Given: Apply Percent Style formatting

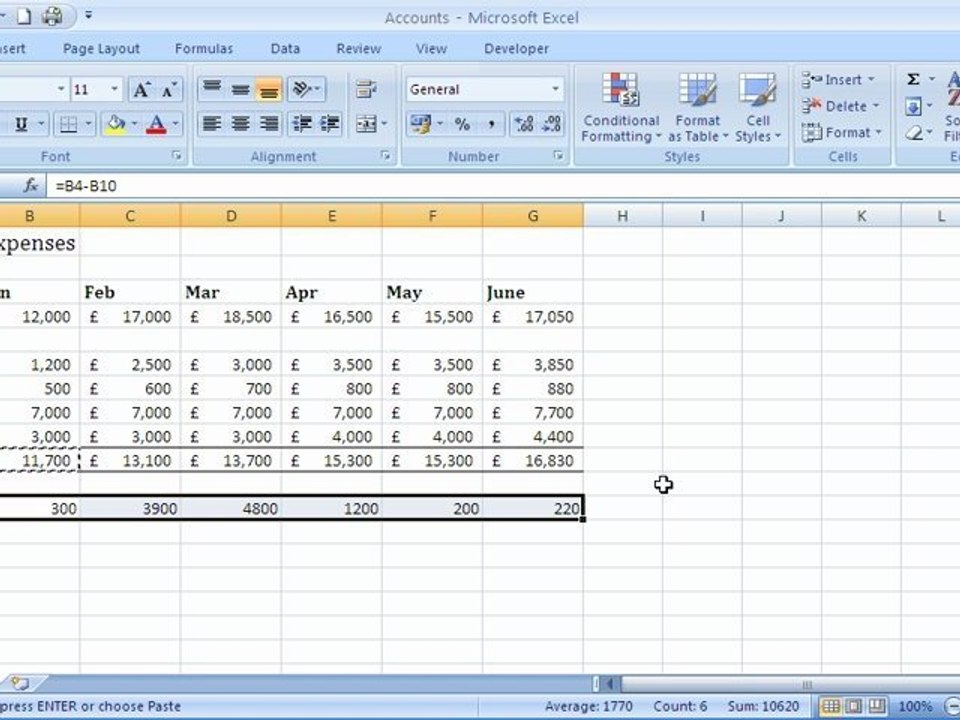Looking at the screenshot, I should [462, 124].
